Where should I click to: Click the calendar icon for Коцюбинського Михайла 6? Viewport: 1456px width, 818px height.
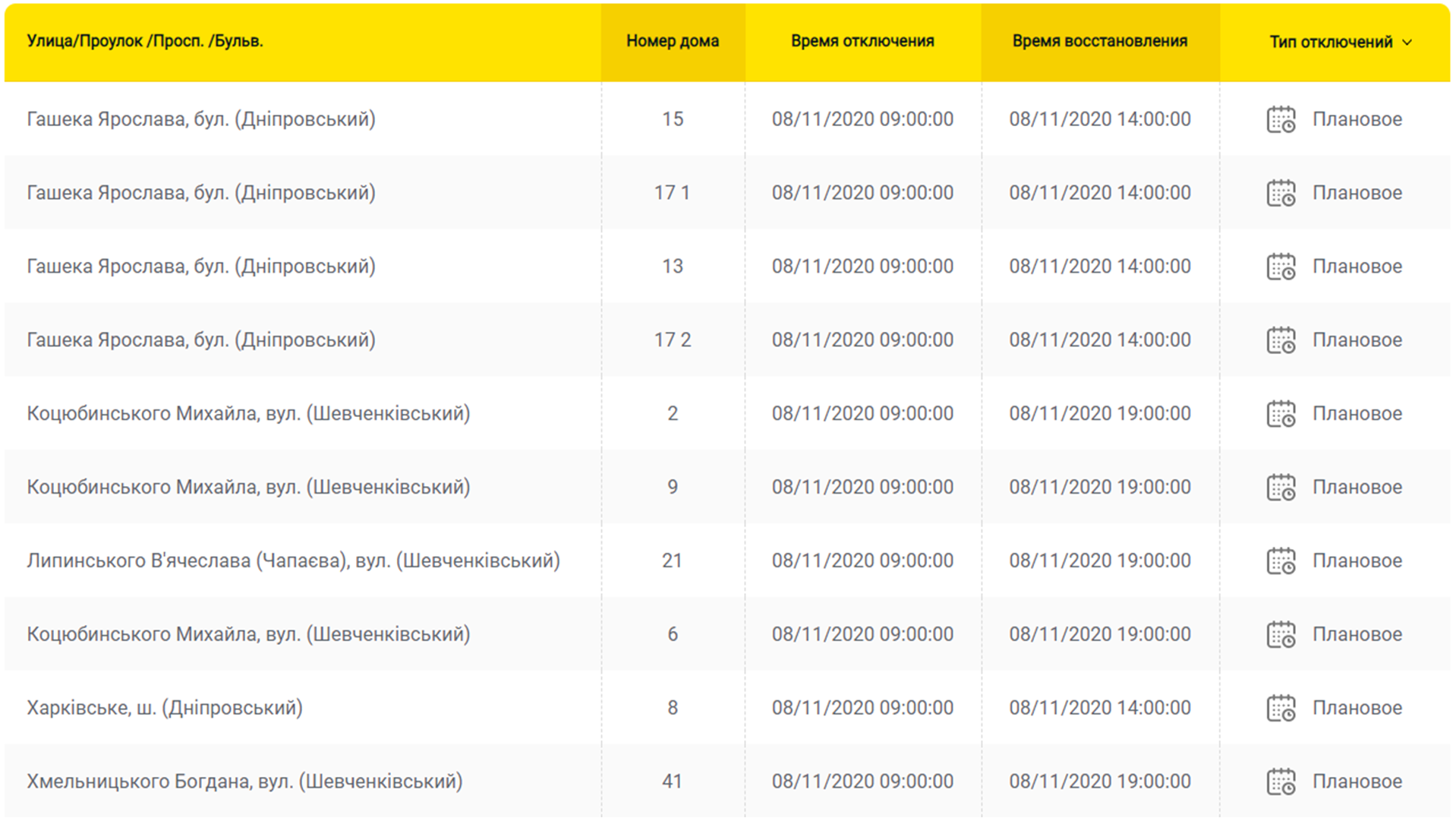1281,635
